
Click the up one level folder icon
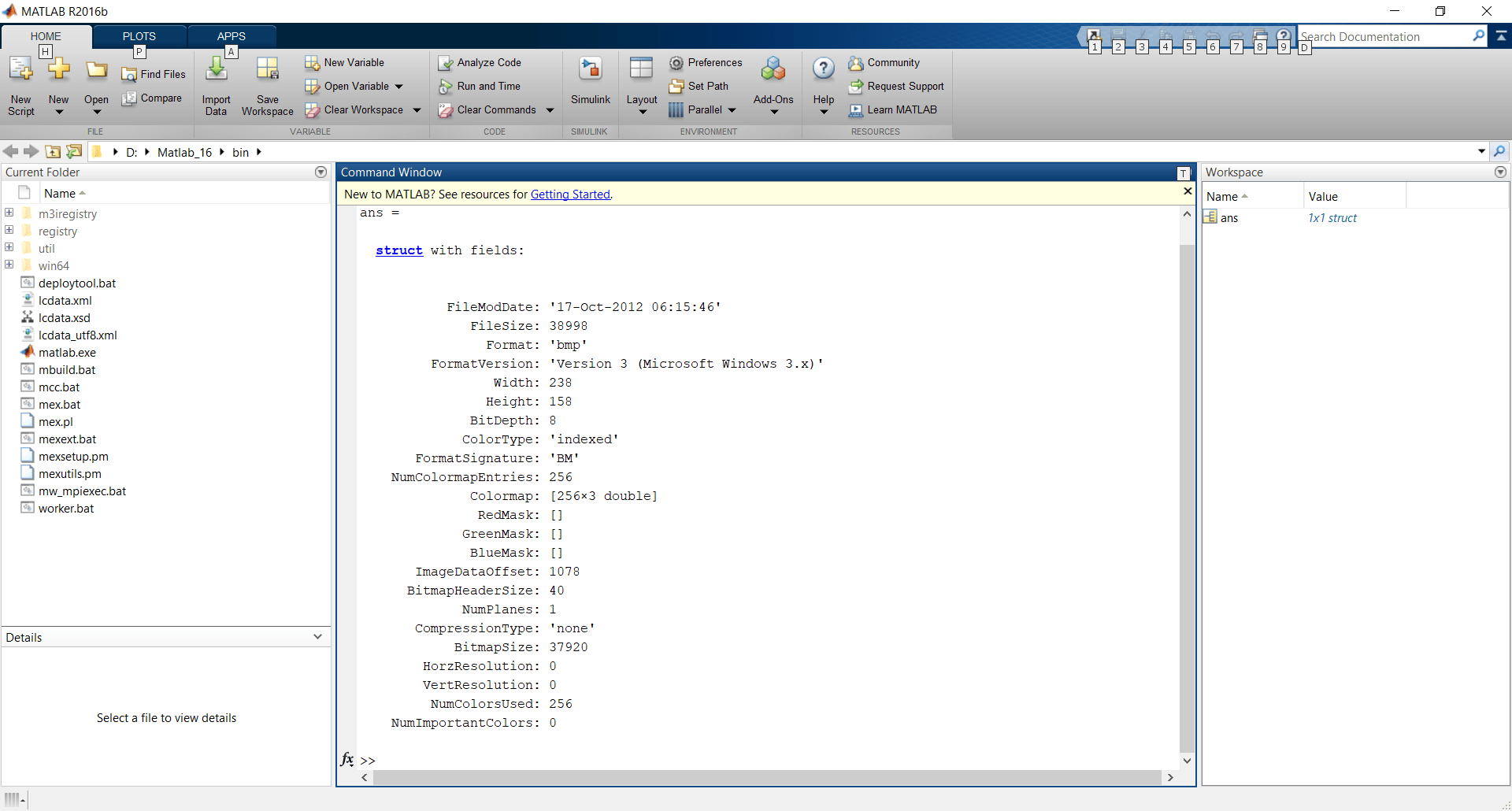(53, 151)
